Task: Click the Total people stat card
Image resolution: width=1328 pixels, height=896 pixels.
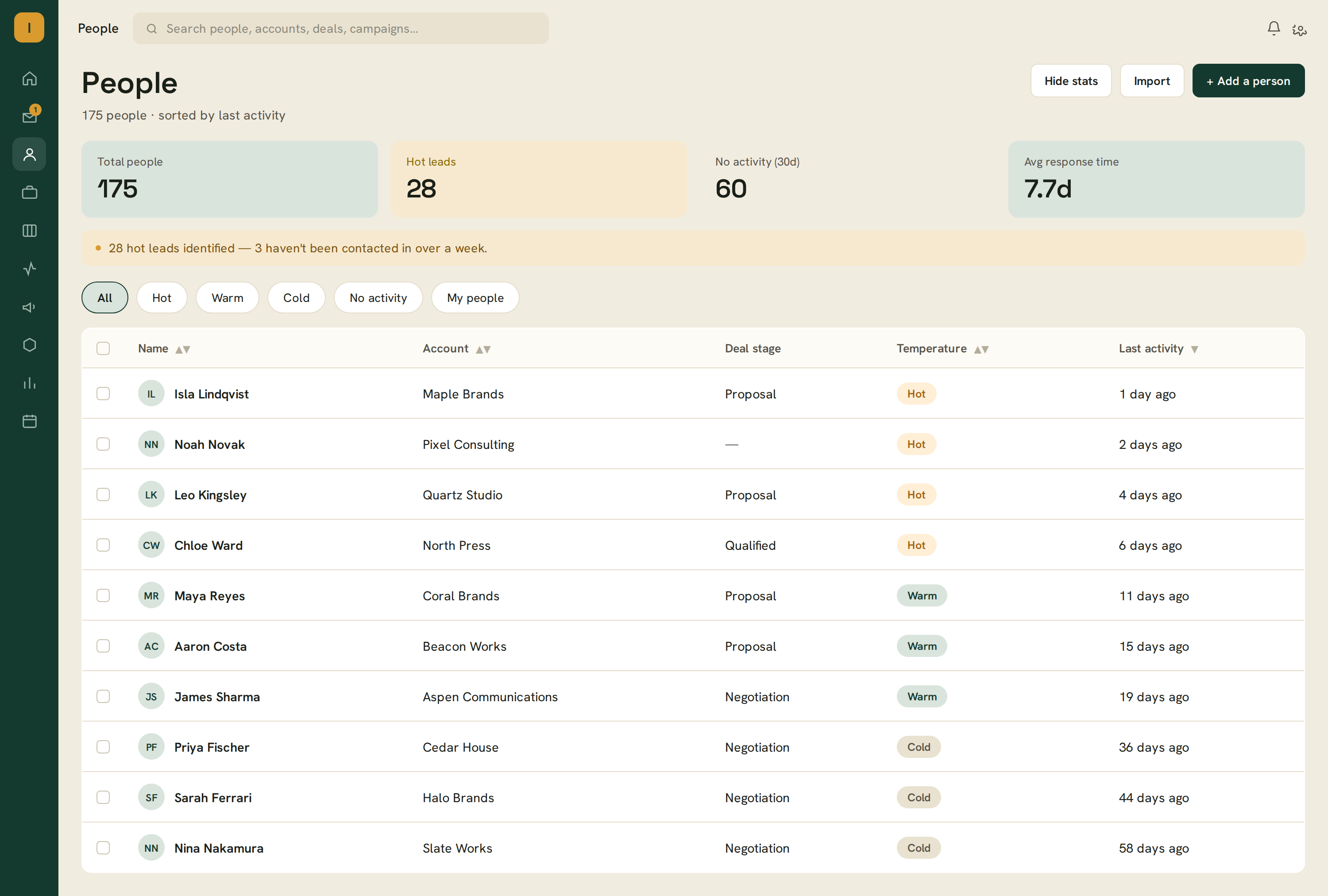Action: click(x=230, y=179)
